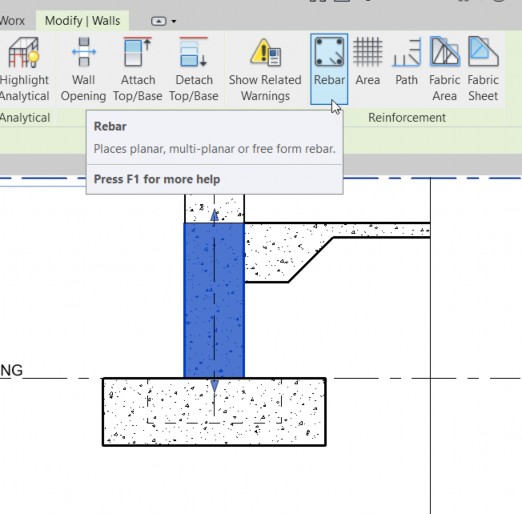
Task: Click the bottom blue arrow wall grip
Action: click(214, 386)
